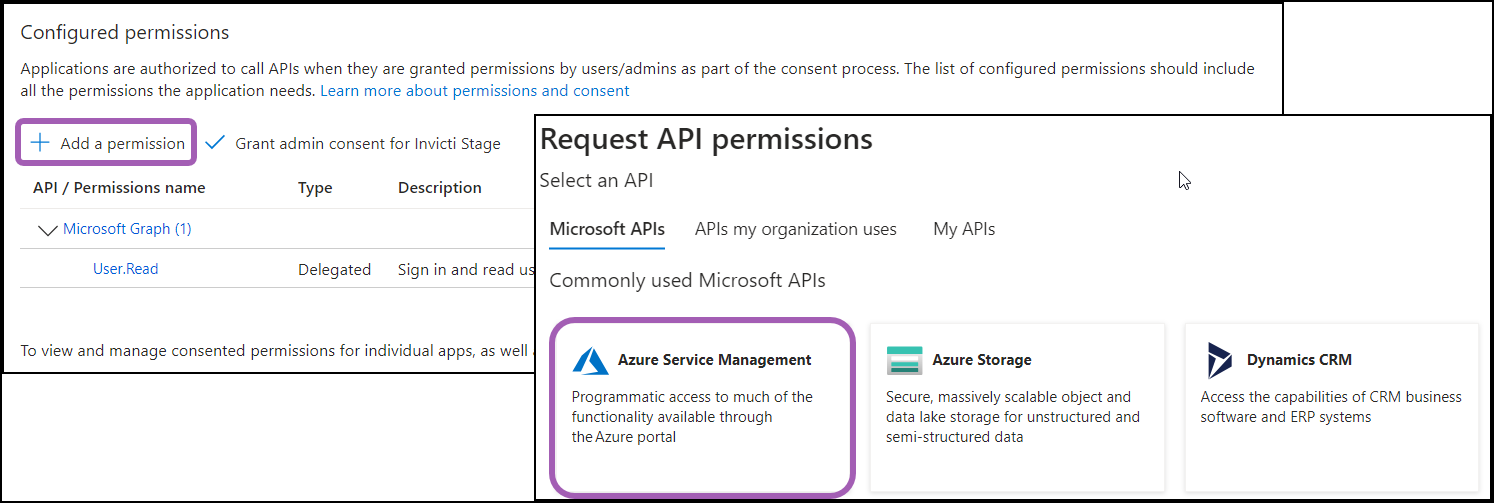Viewport: 1494px width, 503px height.
Task: Click the Configured permissions heading
Action: (125, 32)
